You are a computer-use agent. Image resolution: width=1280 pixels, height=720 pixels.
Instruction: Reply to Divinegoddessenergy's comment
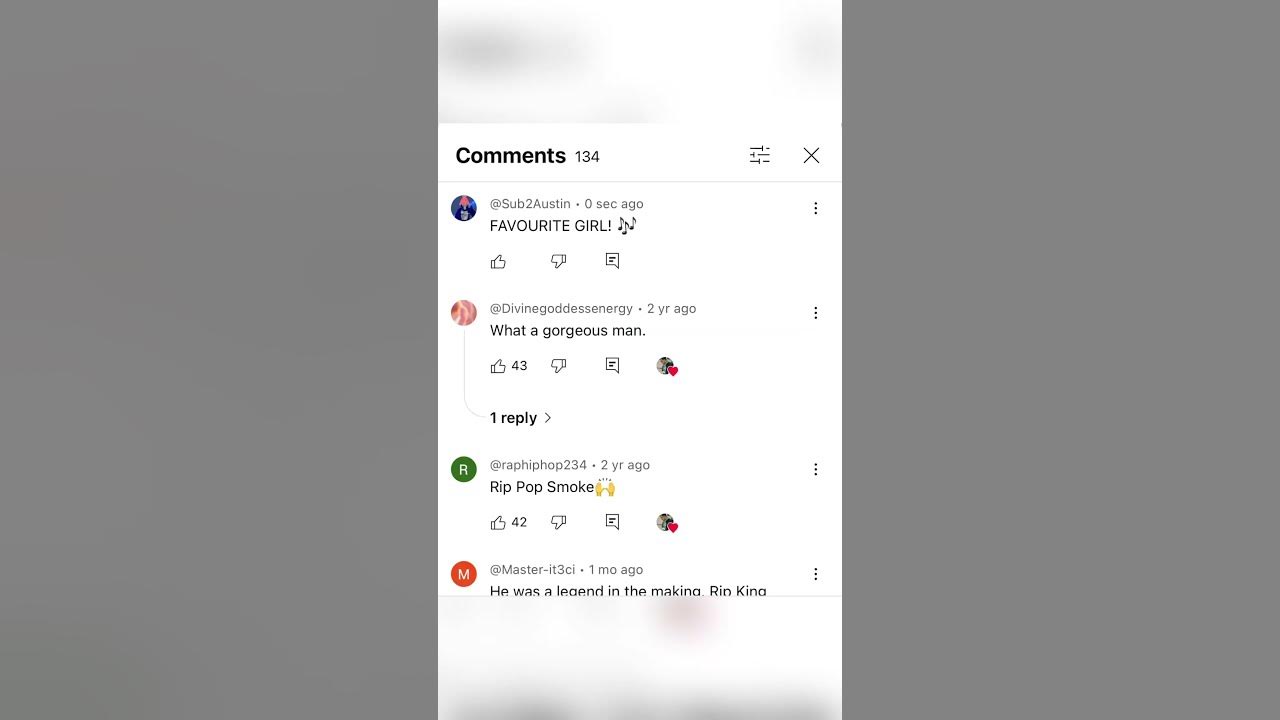612,366
